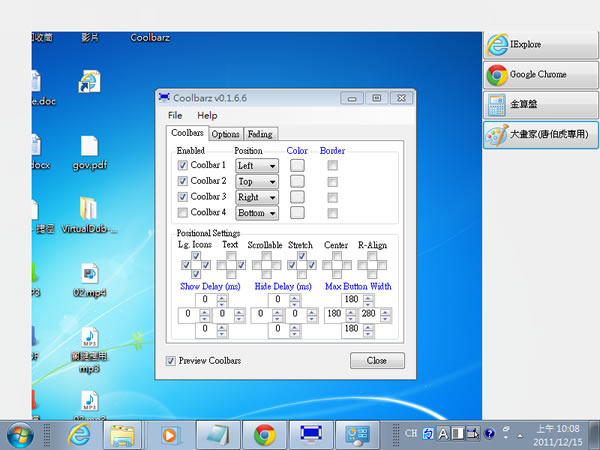Click the top Show Delay value field
The width and height of the screenshot is (600, 450).
tap(206, 300)
